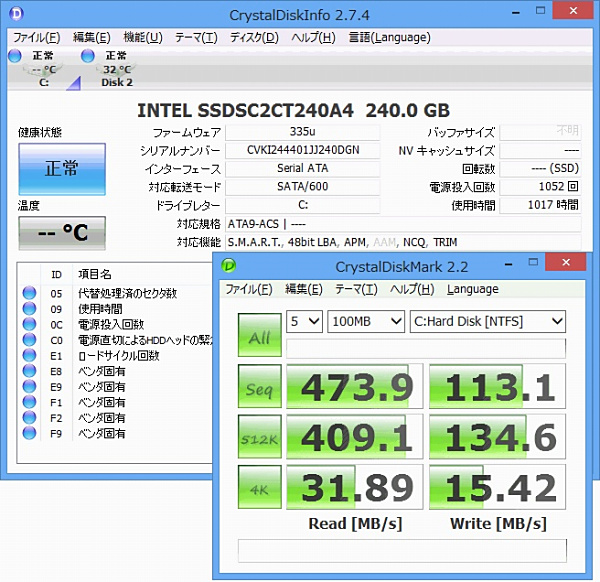The height and width of the screenshot is (582, 600).
Task: Open ディスク(D) menu in CrystalDiskInfo
Action: 254,37
